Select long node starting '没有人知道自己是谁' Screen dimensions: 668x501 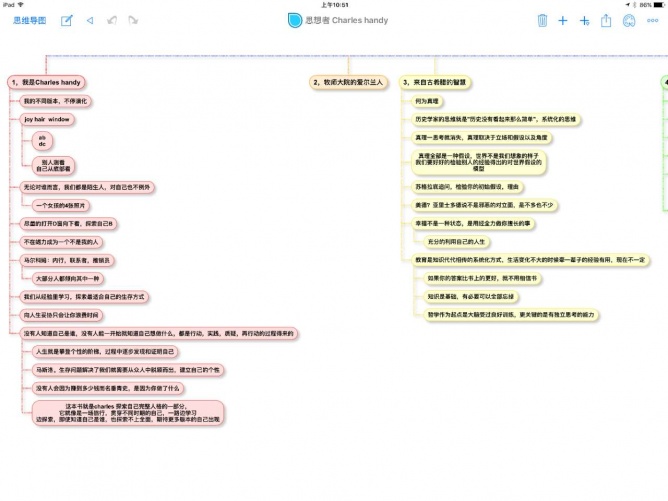(x=158, y=333)
